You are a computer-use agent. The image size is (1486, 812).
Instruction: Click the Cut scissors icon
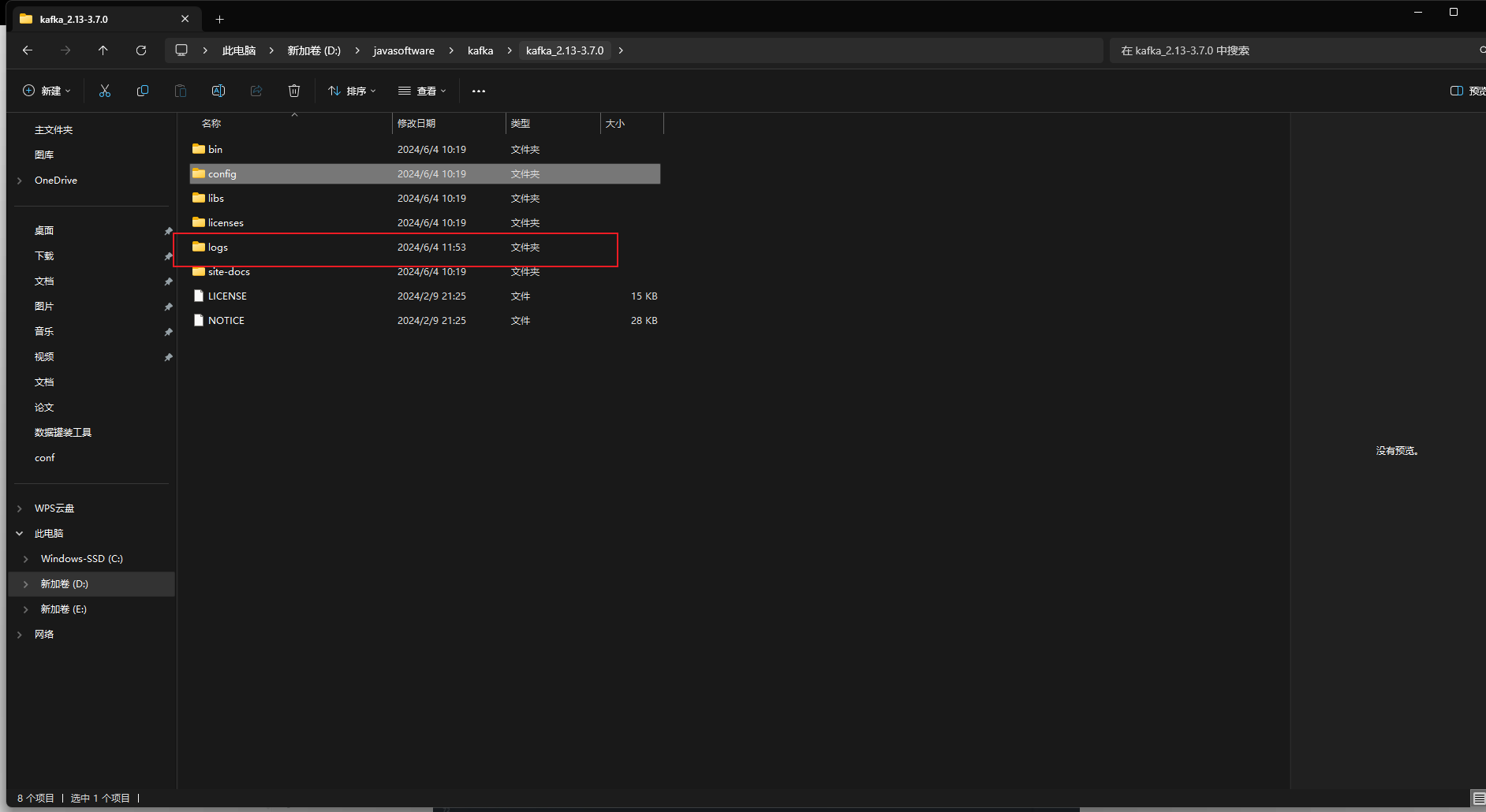[x=105, y=91]
